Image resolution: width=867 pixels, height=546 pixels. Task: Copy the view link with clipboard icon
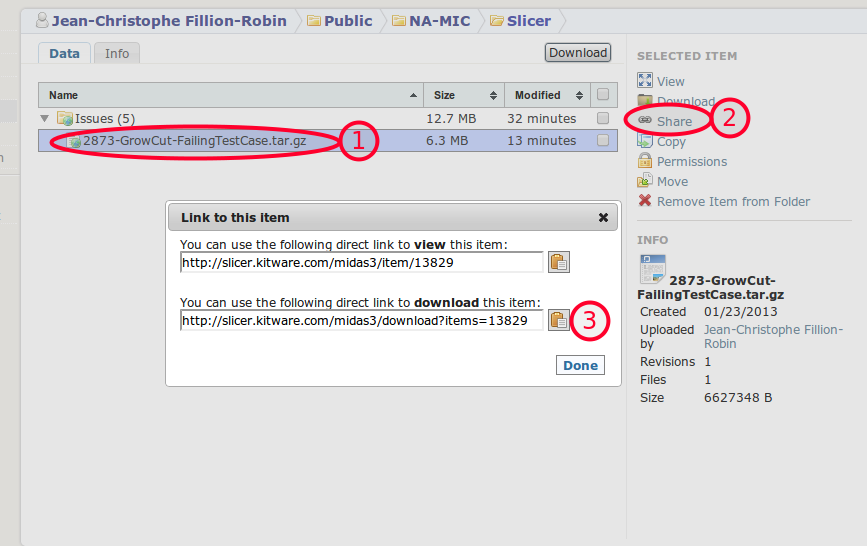coord(559,262)
